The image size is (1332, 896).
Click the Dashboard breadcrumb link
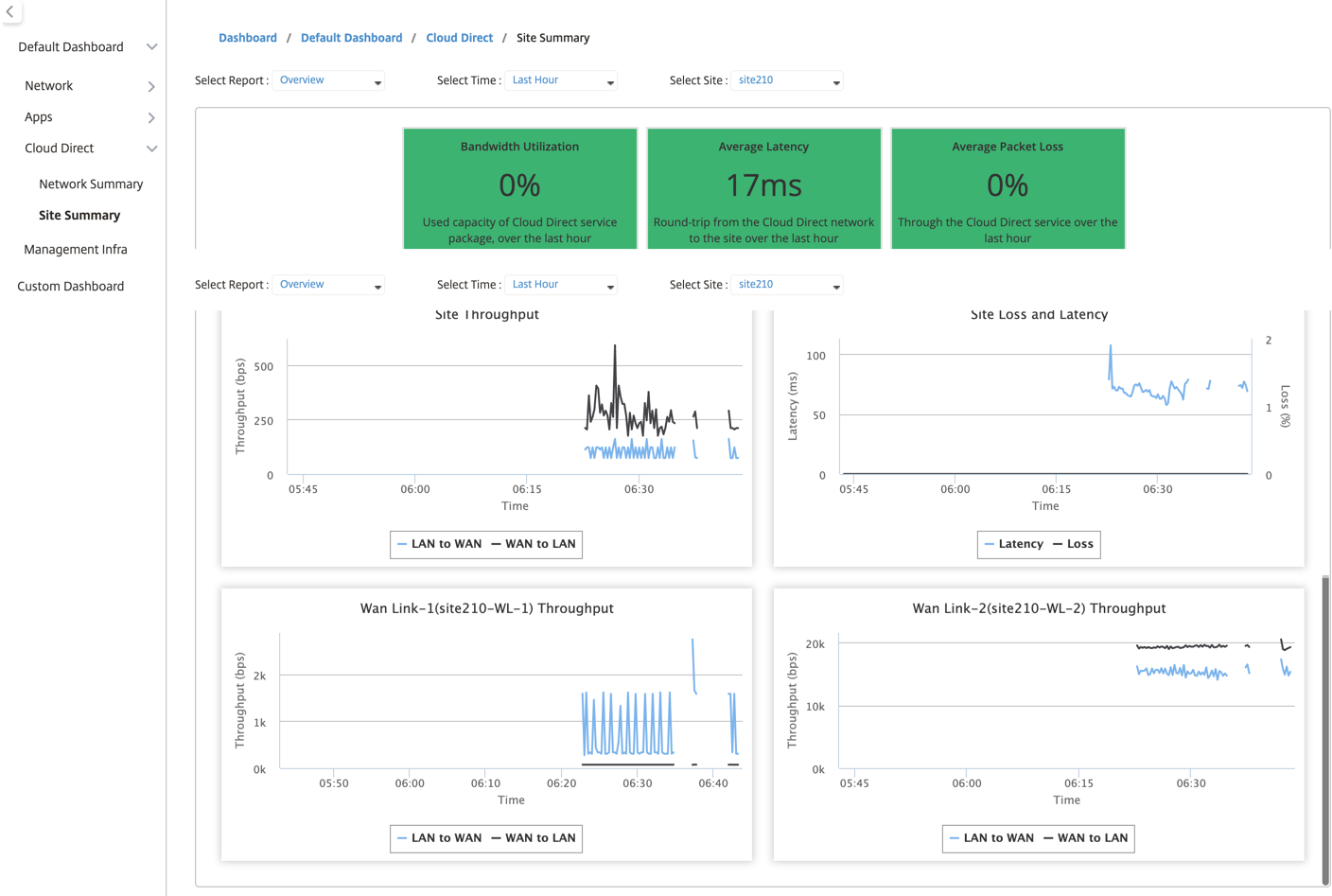click(248, 38)
